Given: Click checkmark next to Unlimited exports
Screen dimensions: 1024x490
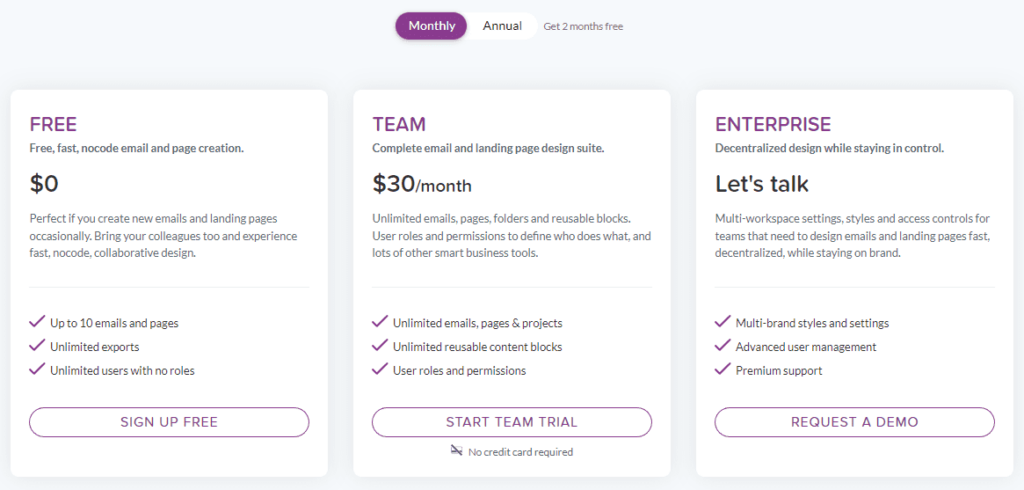Looking at the screenshot, I should 37,346.
